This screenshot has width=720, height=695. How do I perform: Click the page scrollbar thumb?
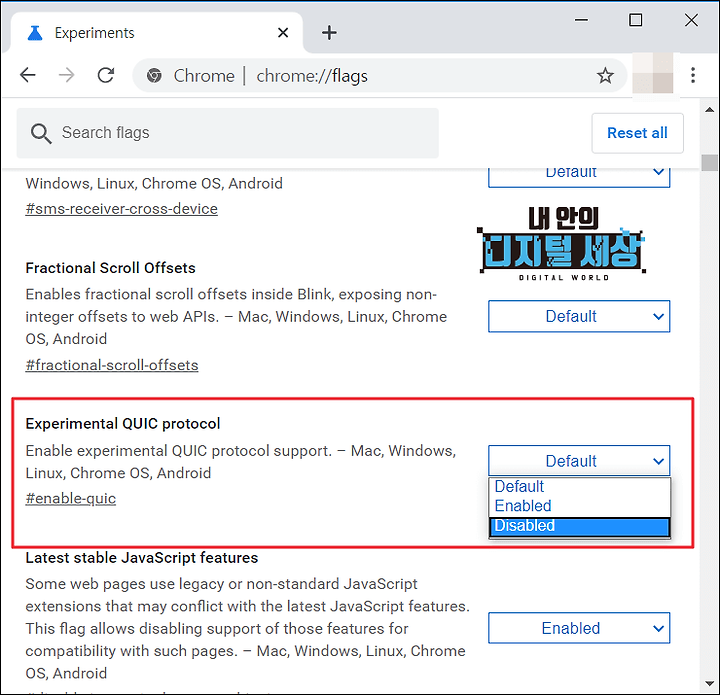tap(709, 163)
